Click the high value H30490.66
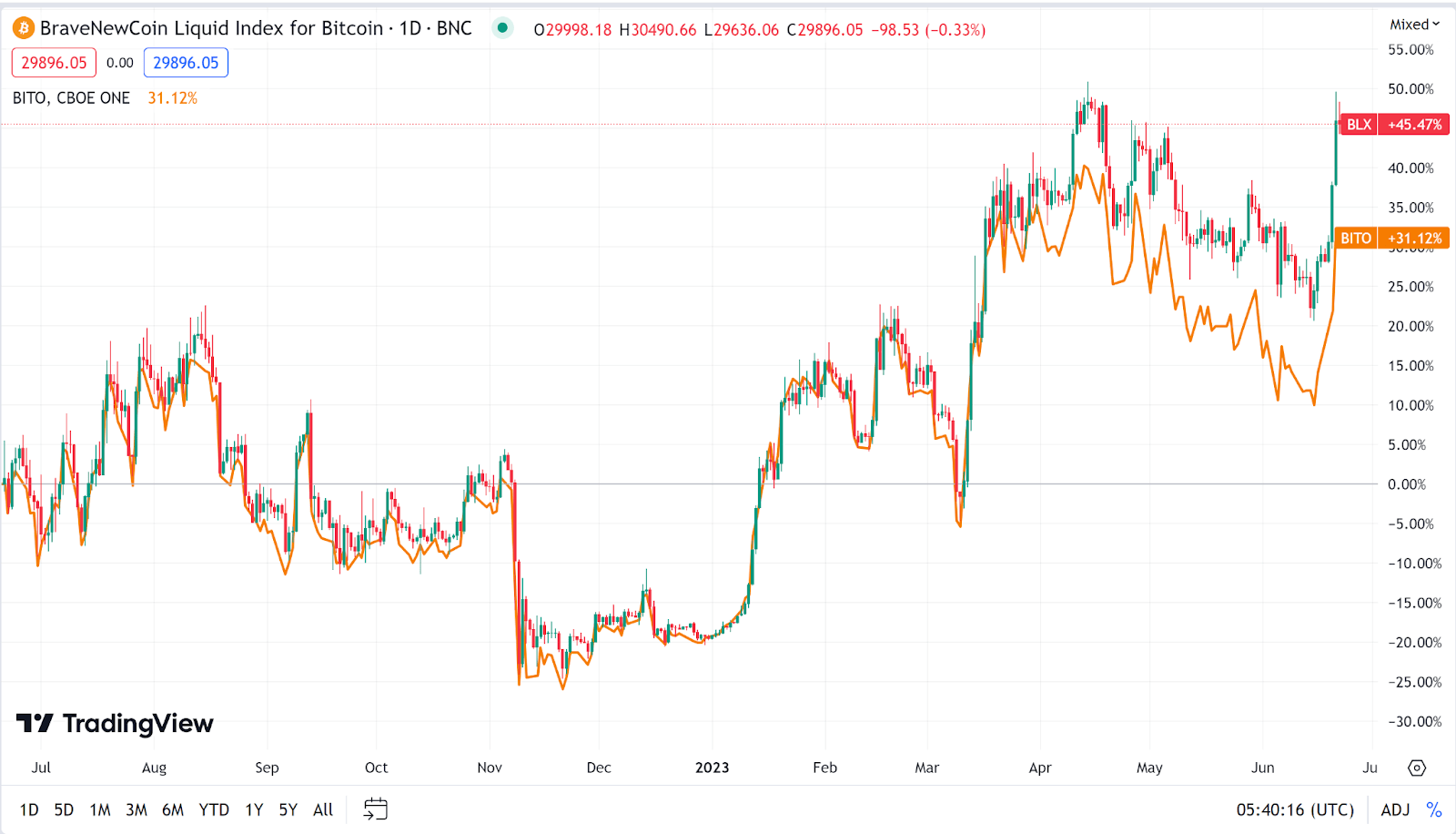Viewport: 1456px width, 834px height. (x=658, y=30)
